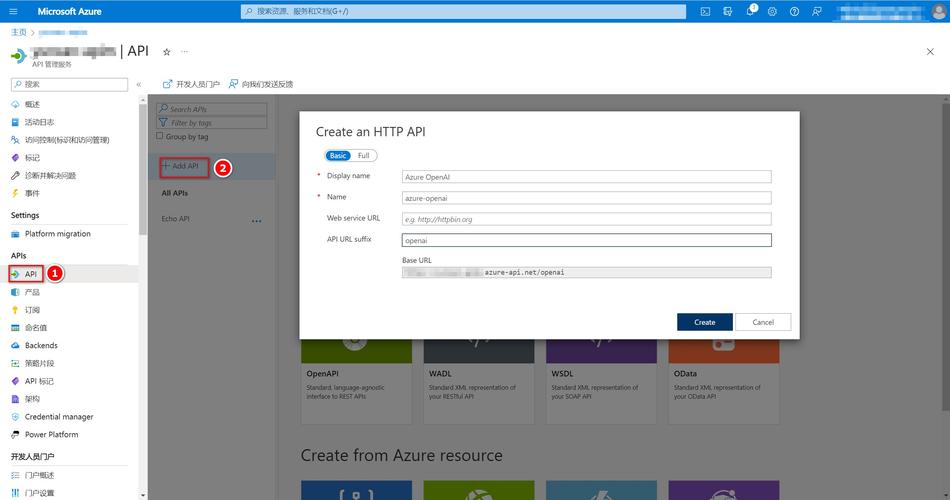Click the Create button
The width and height of the screenshot is (950, 500).
(x=705, y=322)
